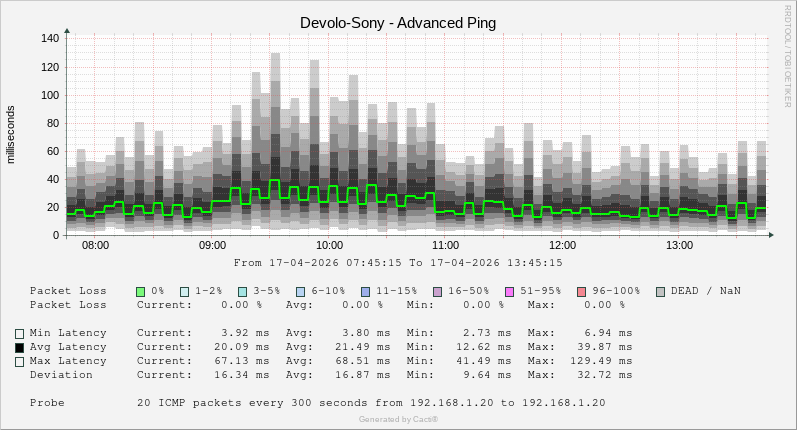Select the DEAD / NaN legend swatch
This screenshot has width=797, height=430.
pyautogui.click(x=661, y=291)
